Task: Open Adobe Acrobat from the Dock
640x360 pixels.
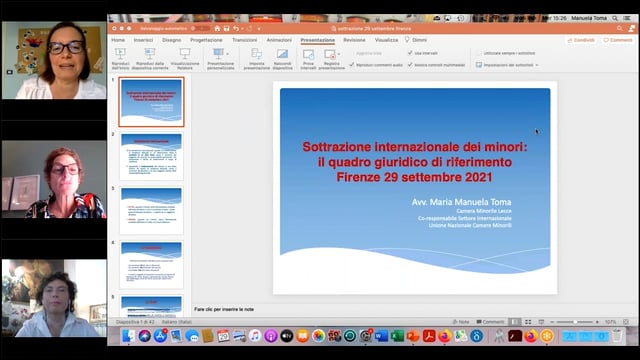Action: point(429,336)
